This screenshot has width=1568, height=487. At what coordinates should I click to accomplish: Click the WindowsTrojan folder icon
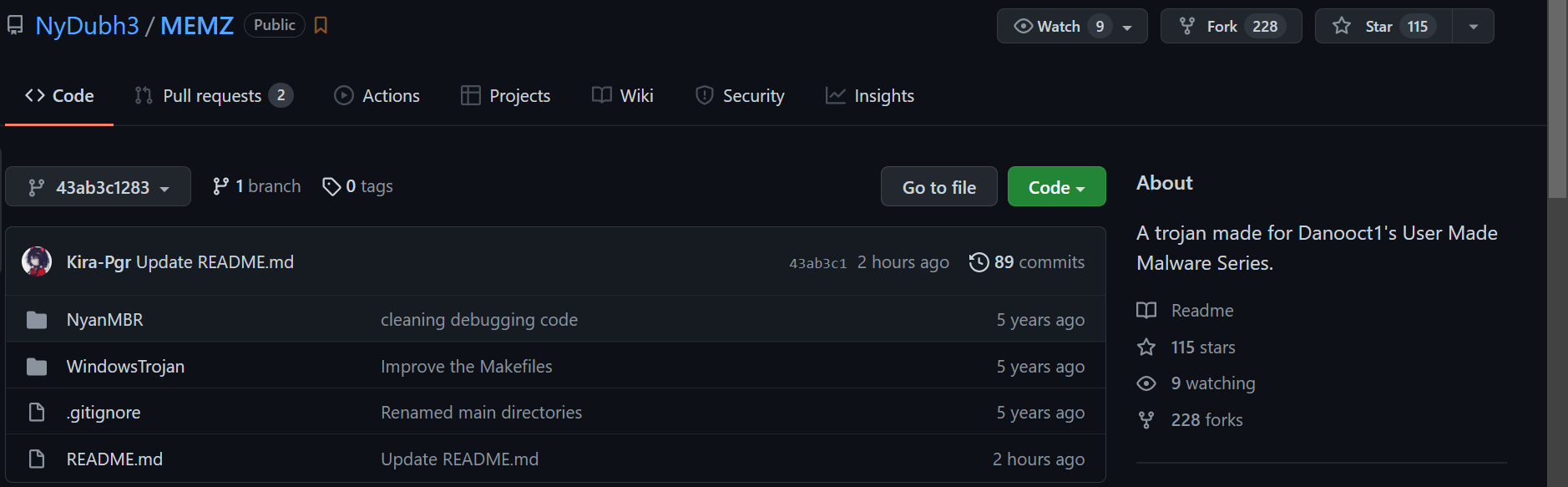37,367
